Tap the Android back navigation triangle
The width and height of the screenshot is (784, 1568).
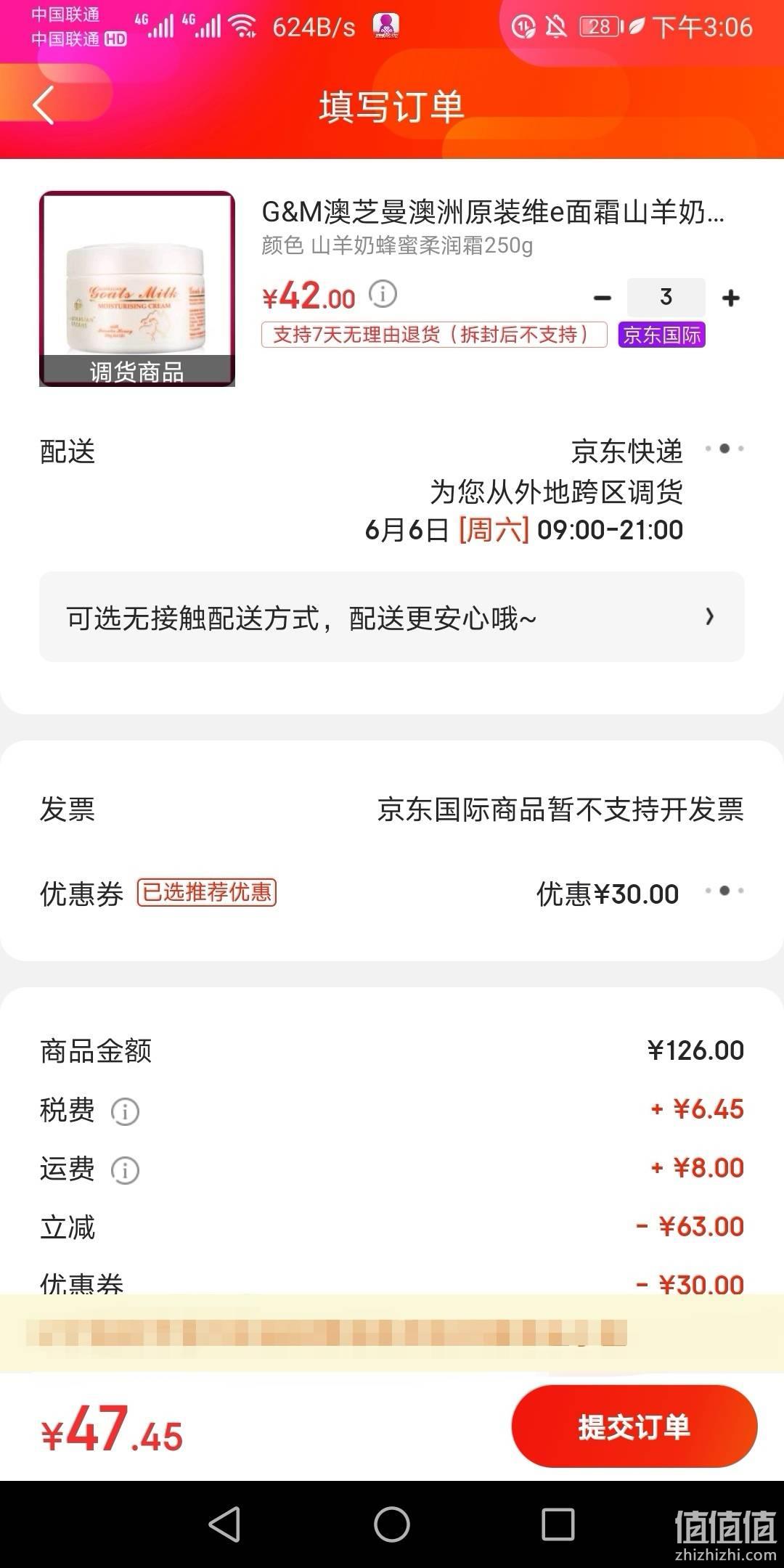(x=224, y=1524)
